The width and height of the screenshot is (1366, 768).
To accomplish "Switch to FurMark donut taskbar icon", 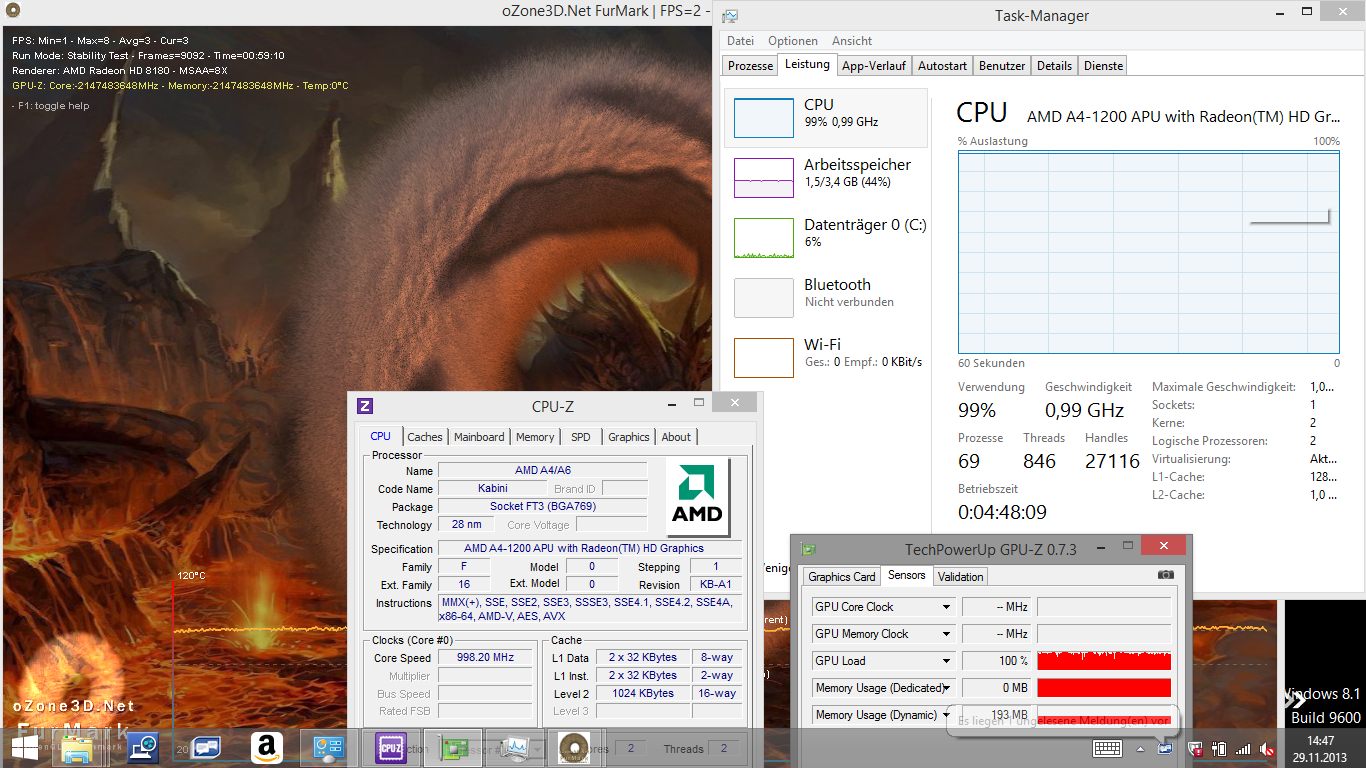I will (573, 748).
